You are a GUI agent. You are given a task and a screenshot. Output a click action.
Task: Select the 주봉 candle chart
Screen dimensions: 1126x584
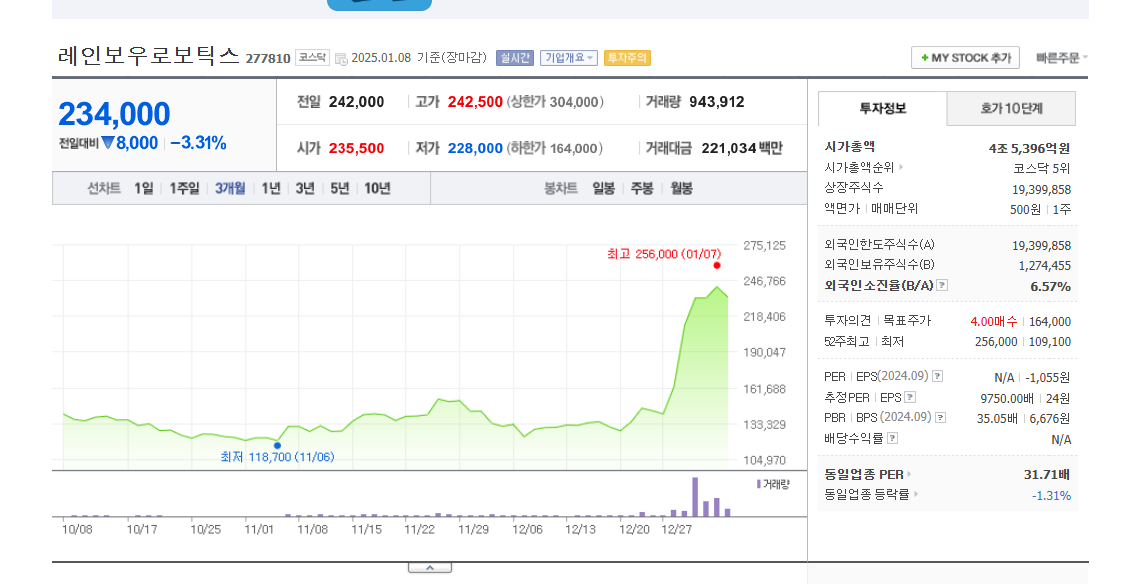click(642, 188)
